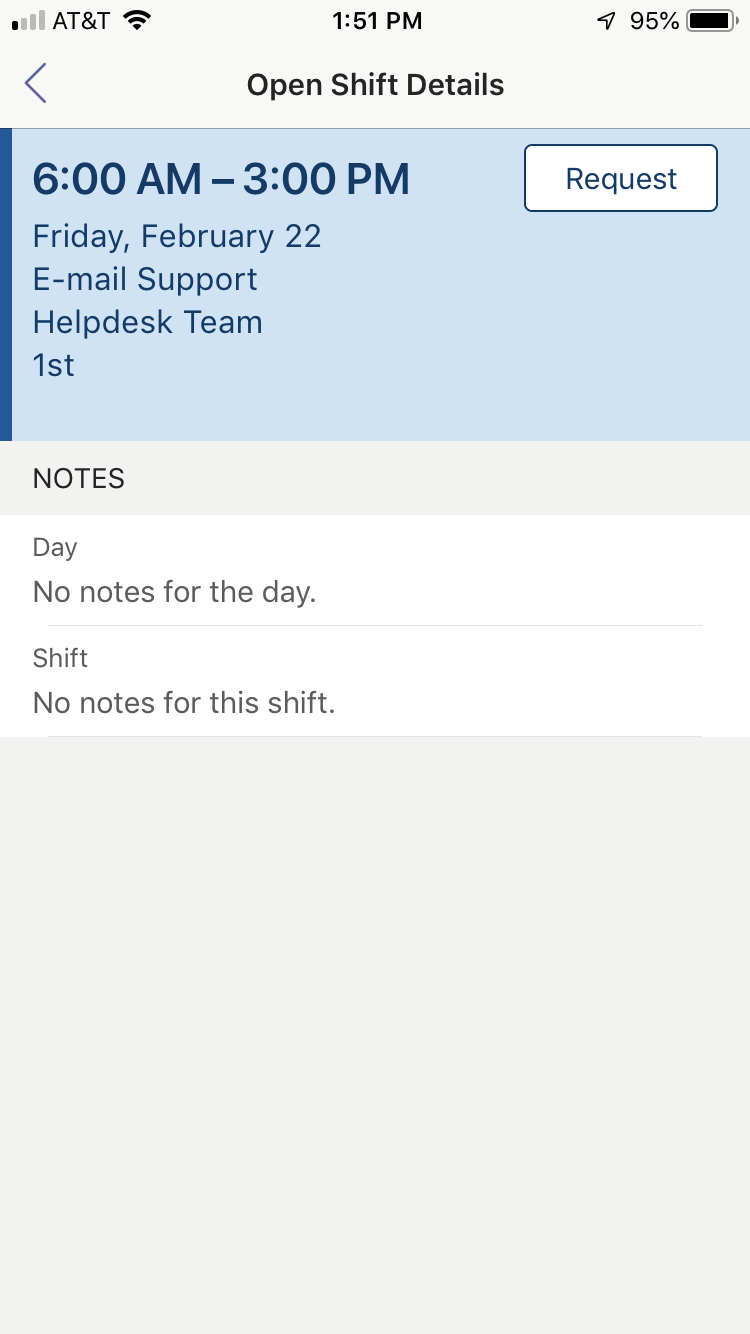Tap the Open Shift Details title
The width and height of the screenshot is (750, 1334).
tap(375, 85)
